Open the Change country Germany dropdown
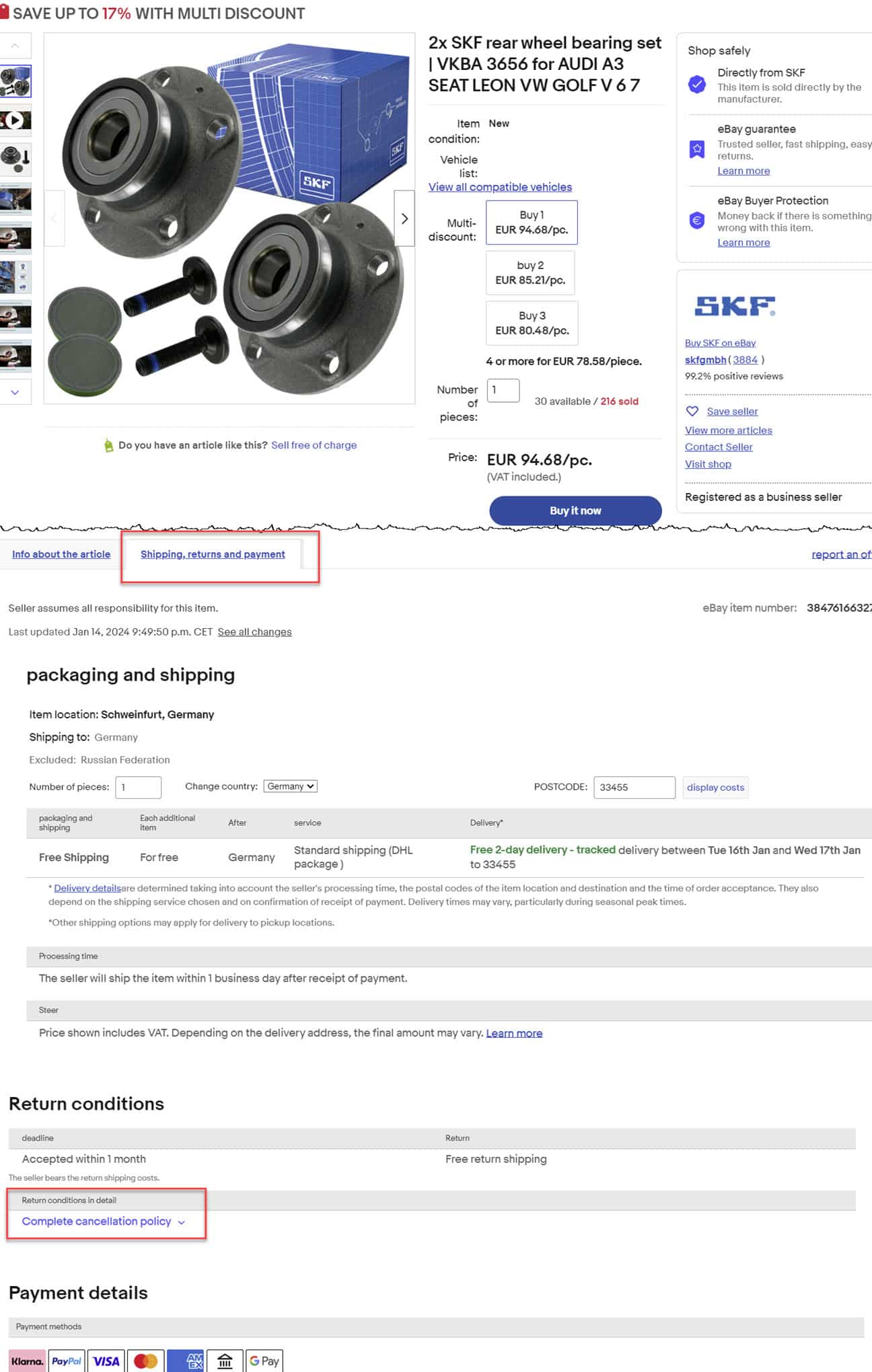 pos(290,786)
